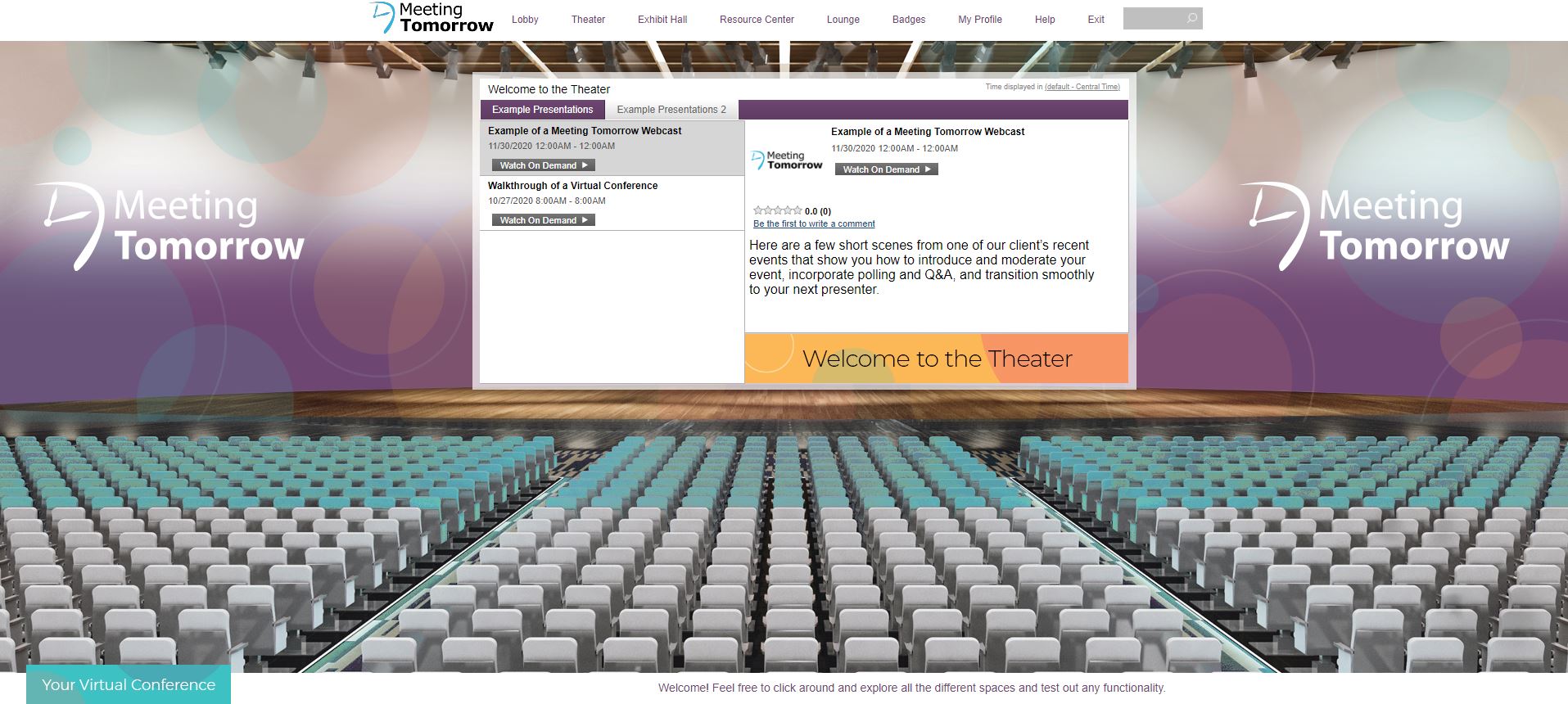Open the Lobby menu item

pyautogui.click(x=525, y=20)
